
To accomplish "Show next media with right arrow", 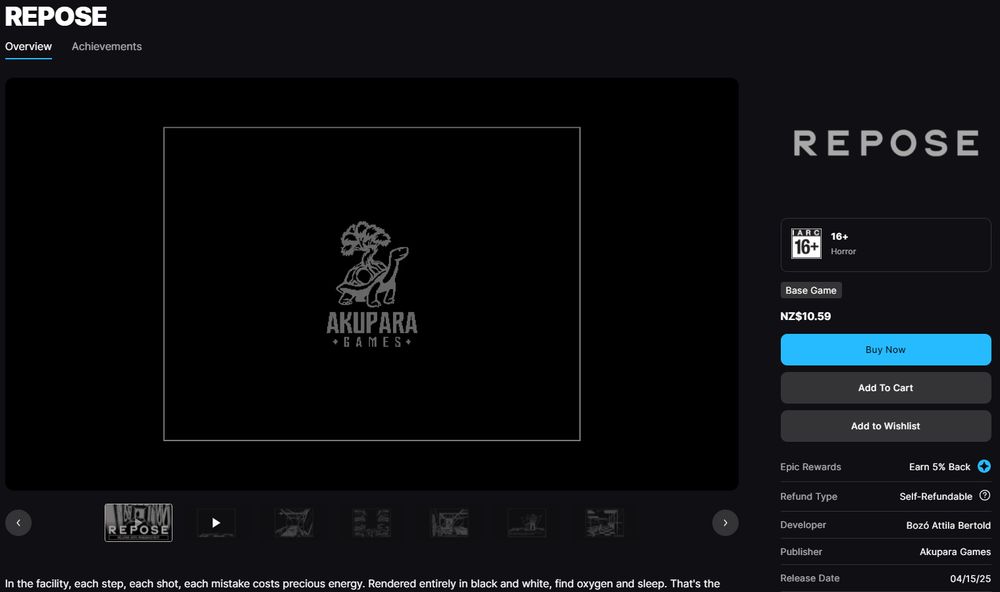I will [725, 523].
